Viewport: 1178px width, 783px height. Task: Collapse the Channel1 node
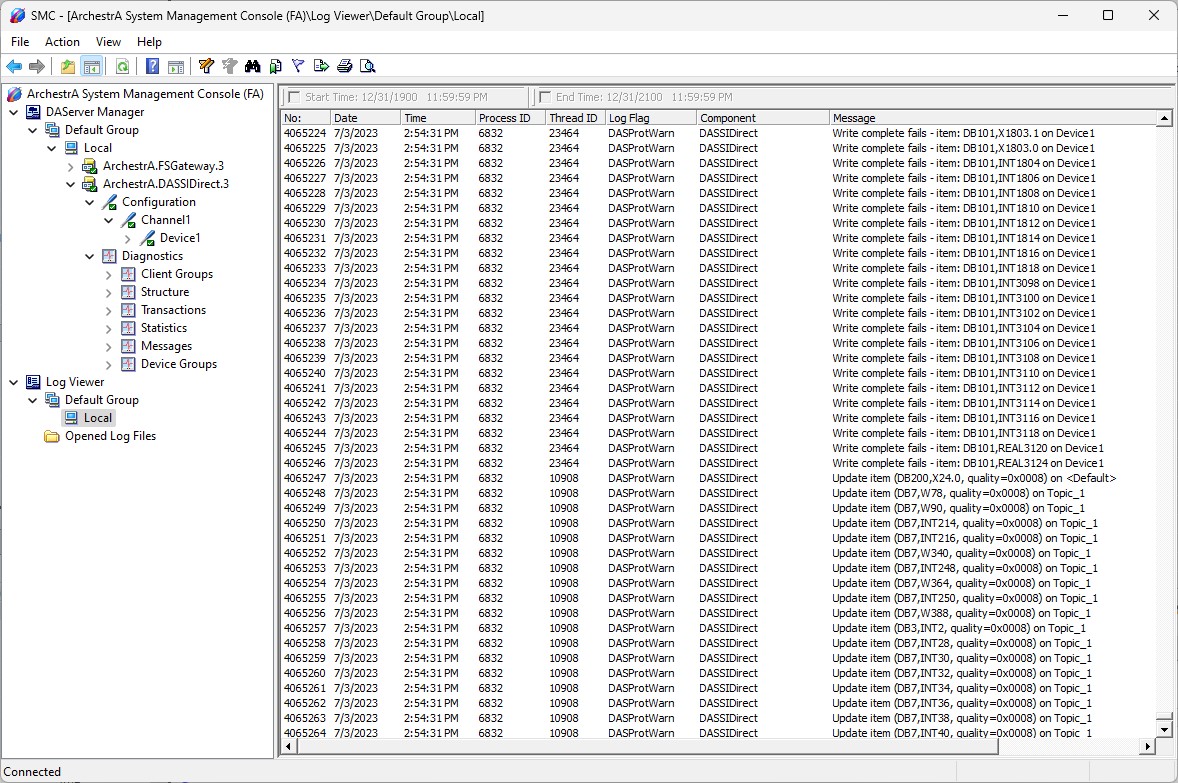pyautogui.click(x=108, y=220)
